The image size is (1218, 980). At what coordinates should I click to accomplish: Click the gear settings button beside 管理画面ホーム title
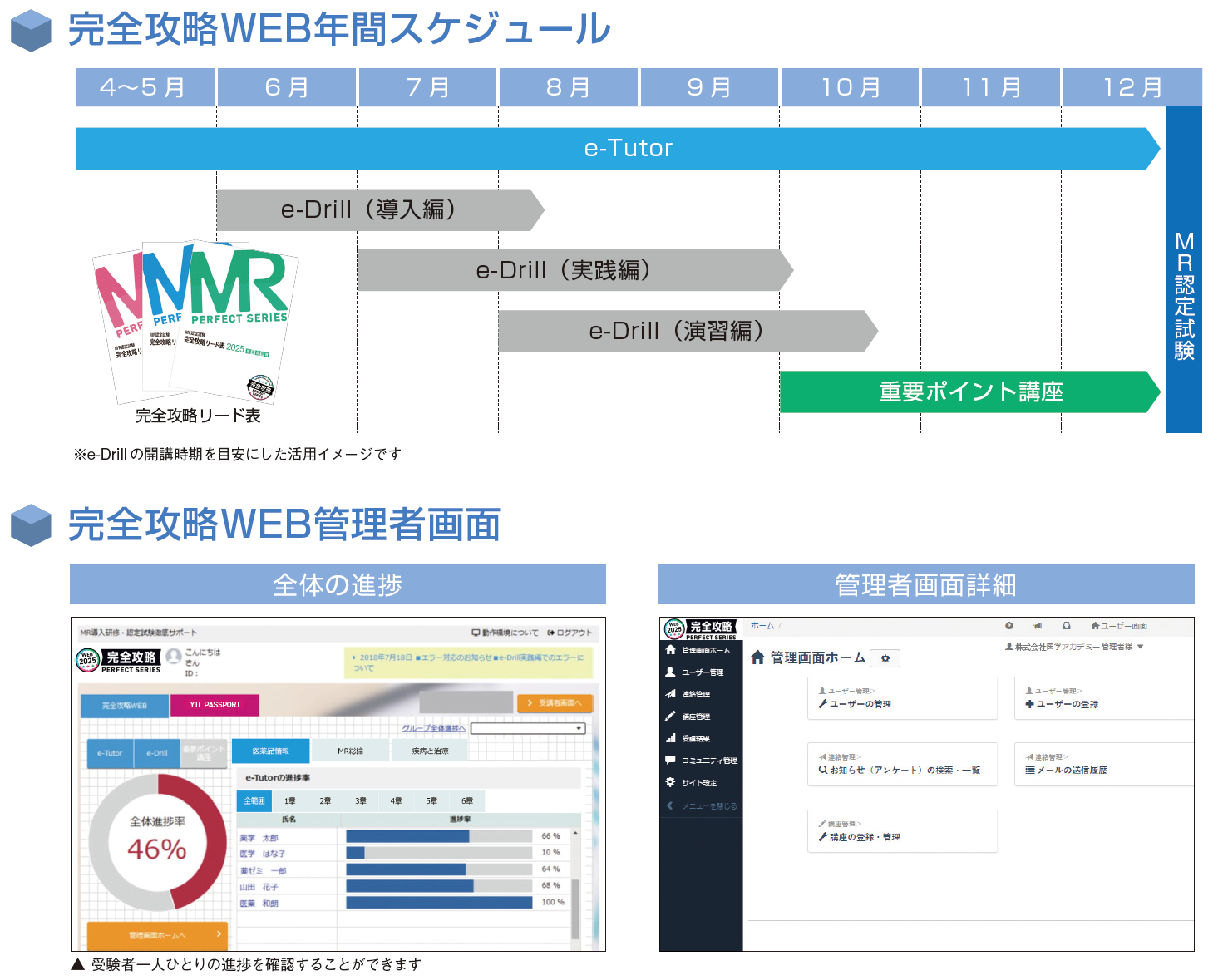coord(885,658)
